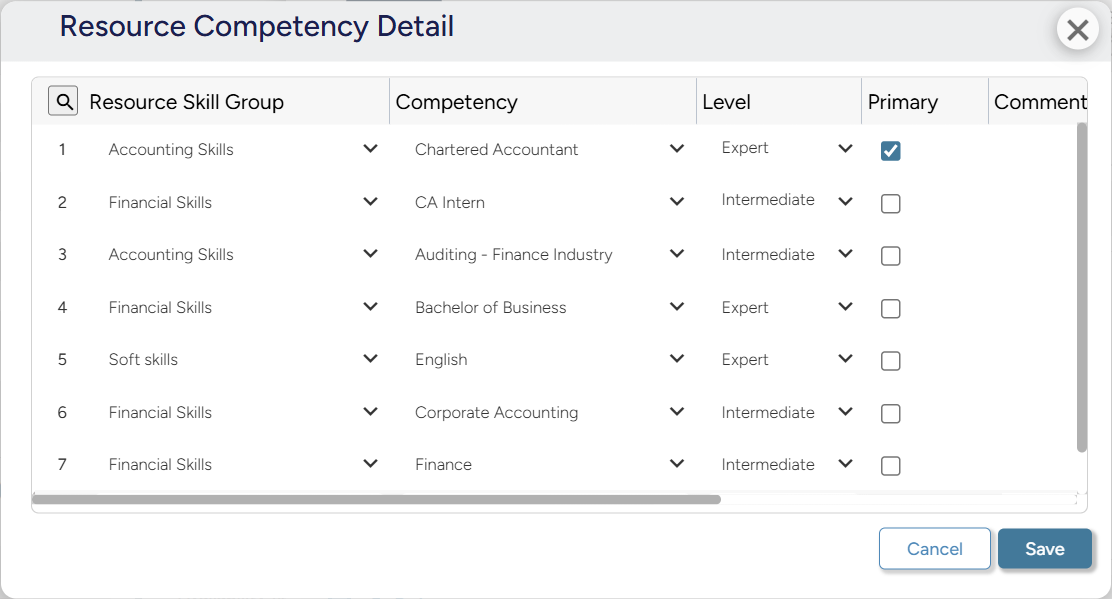Open skill group dropdown for Accounting Skills row one
The height and width of the screenshot is (599, 1112).
pyautogui.click(x=370, y=148)
